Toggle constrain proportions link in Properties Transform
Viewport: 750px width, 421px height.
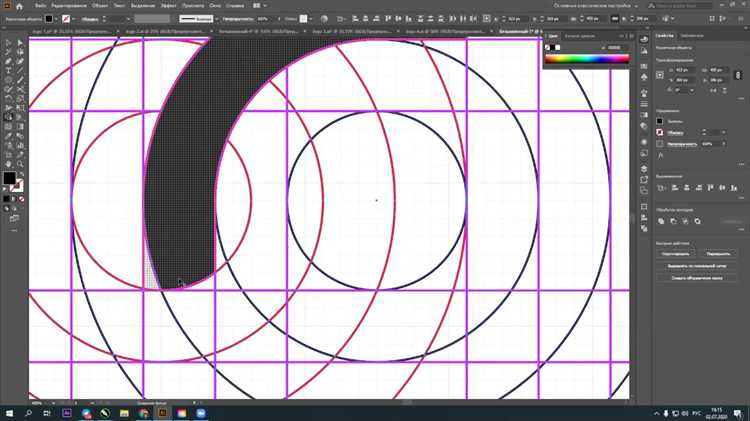tap(738, 75)
